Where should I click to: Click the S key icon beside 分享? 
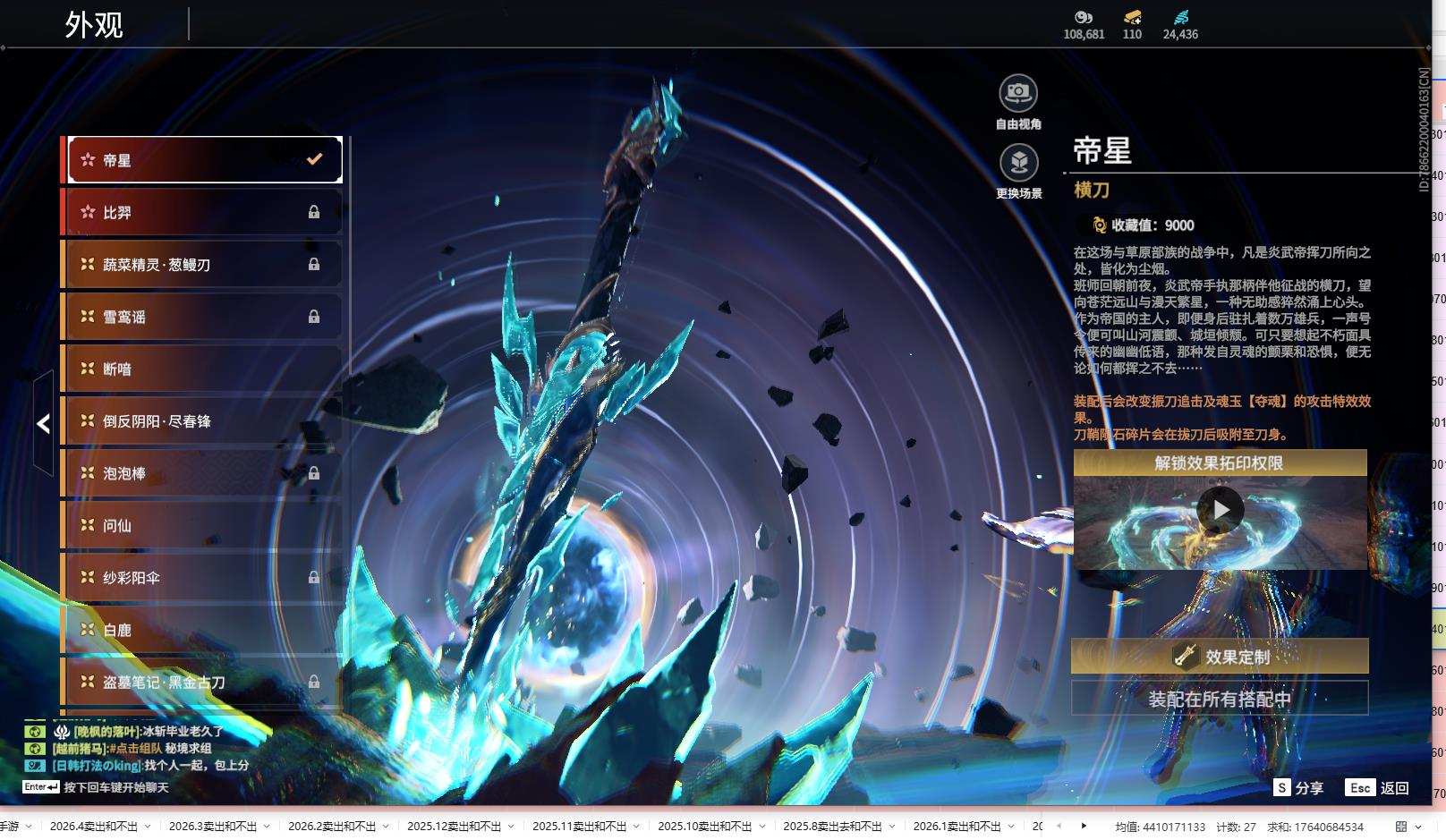coord(1282,787)
